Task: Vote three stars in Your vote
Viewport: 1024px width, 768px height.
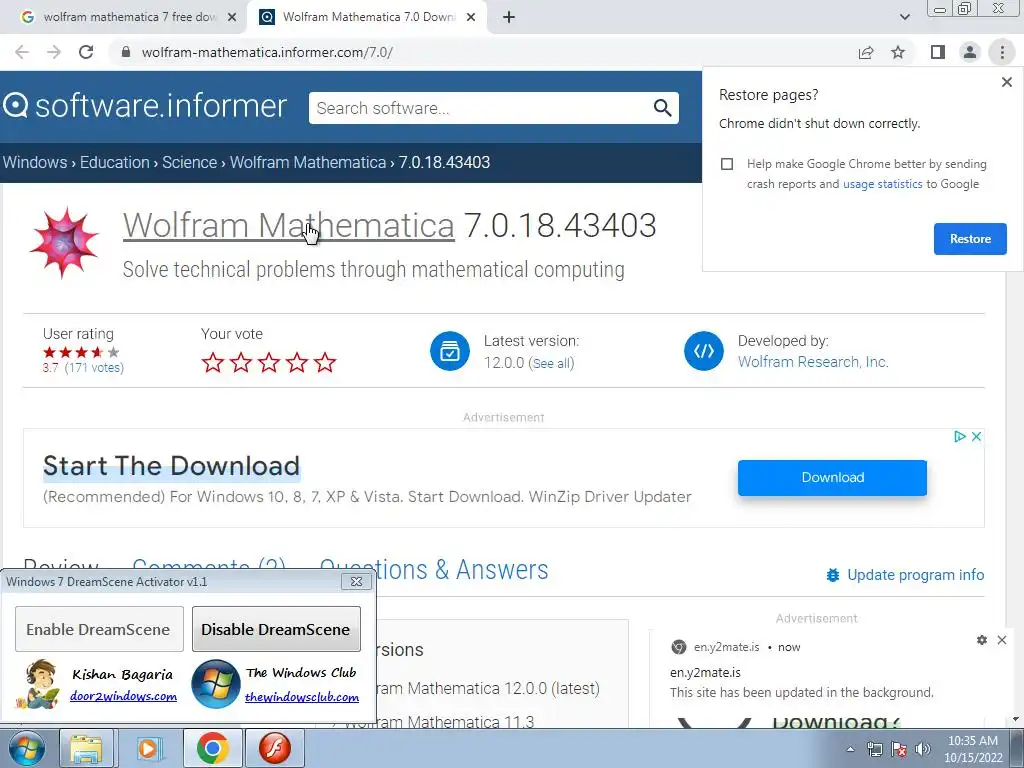Action: 269,362
